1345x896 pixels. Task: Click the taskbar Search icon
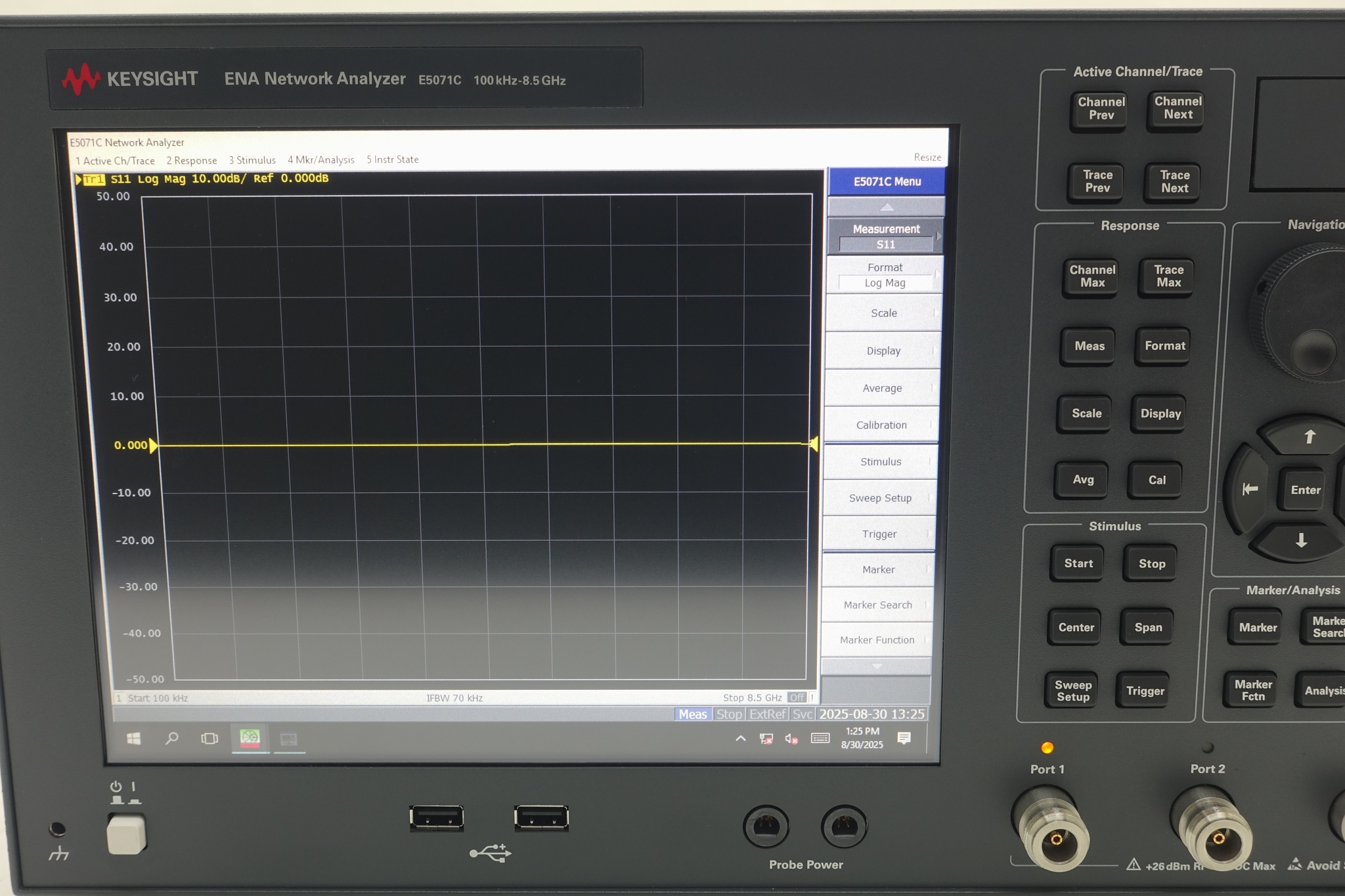(x=171, y=738)
